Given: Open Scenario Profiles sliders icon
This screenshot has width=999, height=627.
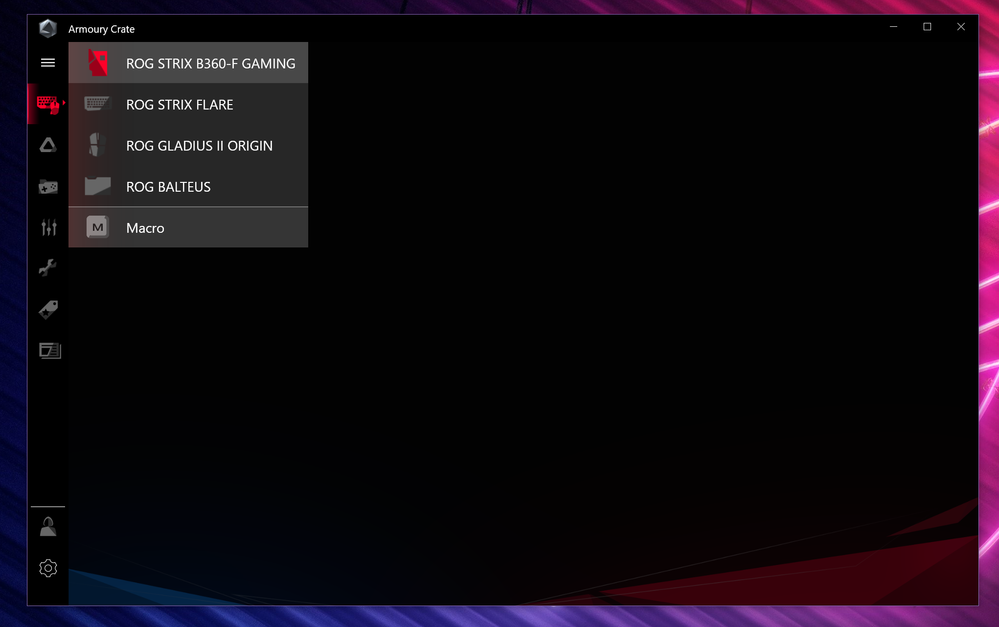Looking at the screenshot, I should 48,227.
